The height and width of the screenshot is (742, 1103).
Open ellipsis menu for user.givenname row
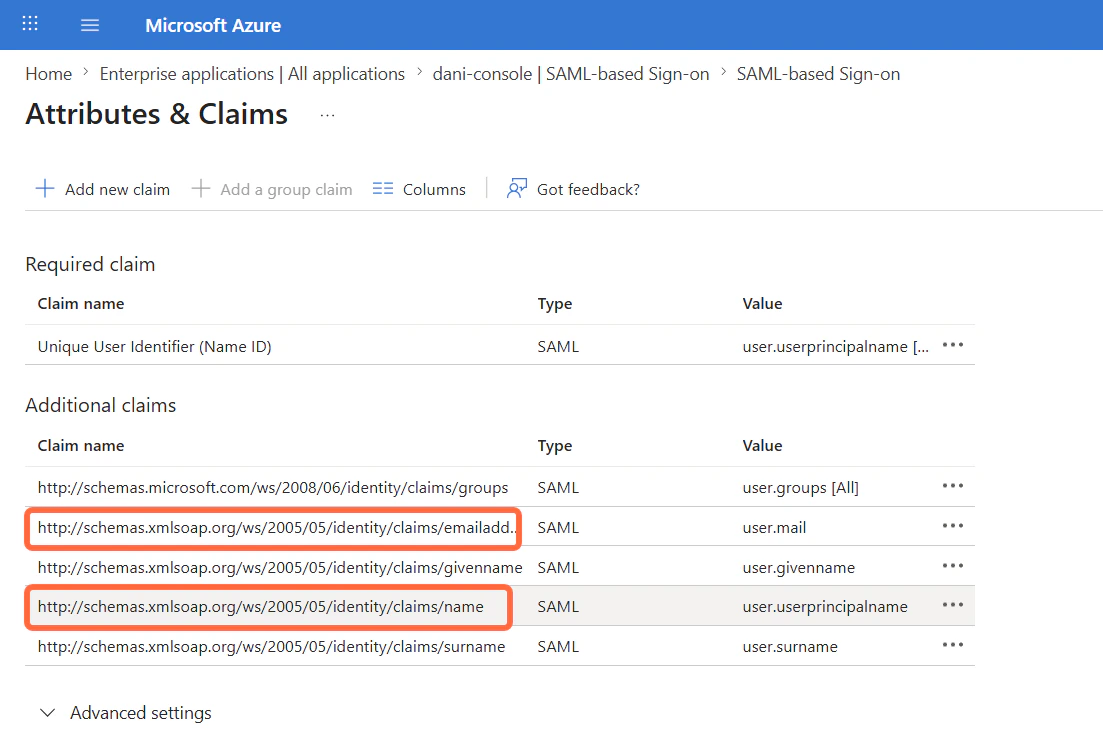[952, 565]
